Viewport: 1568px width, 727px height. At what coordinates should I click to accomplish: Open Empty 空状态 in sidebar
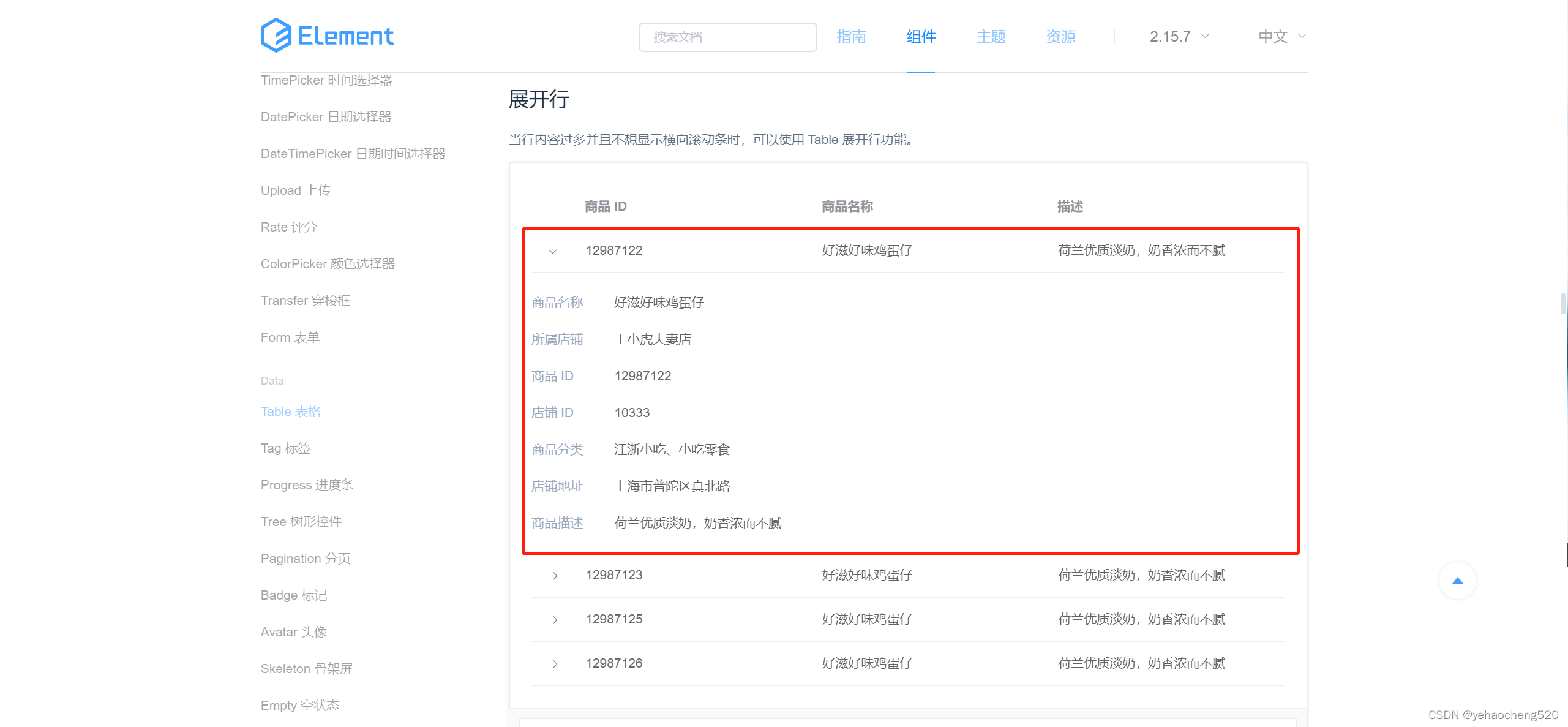click(x=299, y=706)
